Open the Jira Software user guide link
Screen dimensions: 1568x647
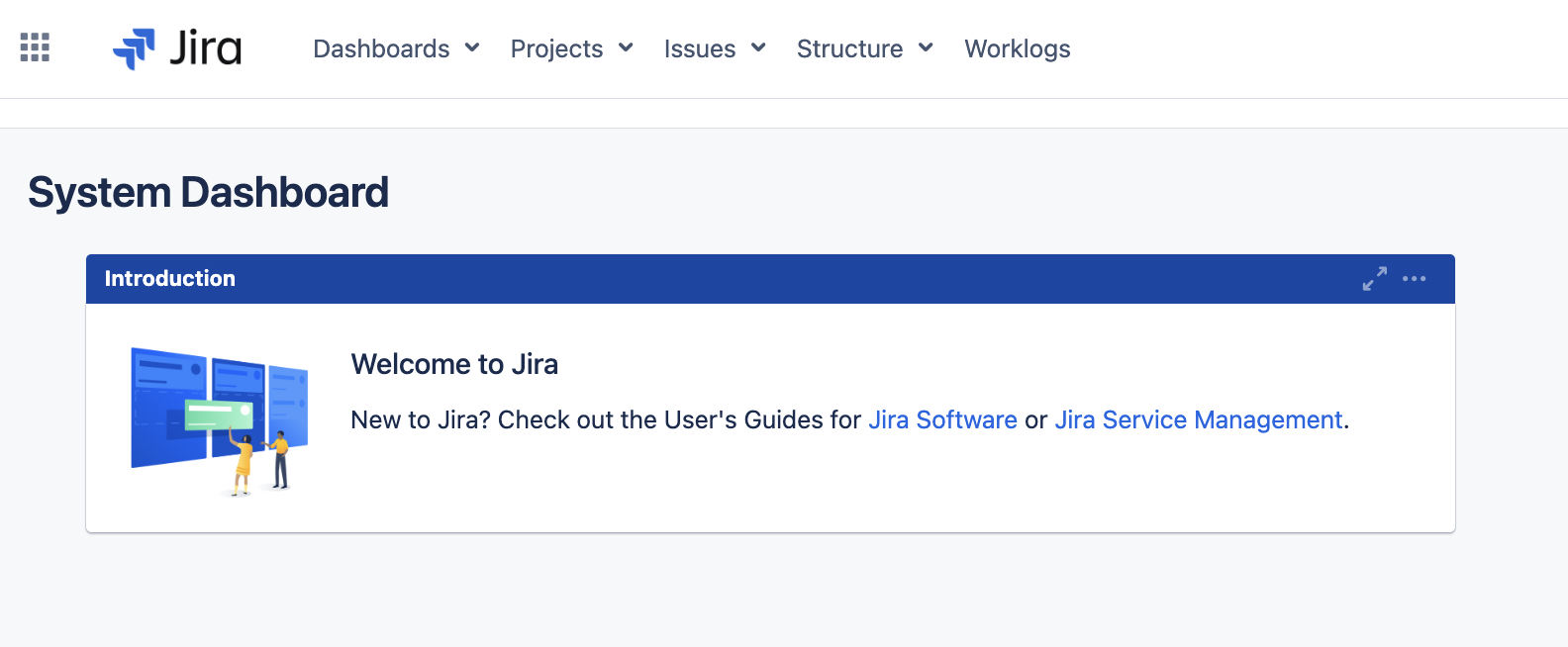942,419
